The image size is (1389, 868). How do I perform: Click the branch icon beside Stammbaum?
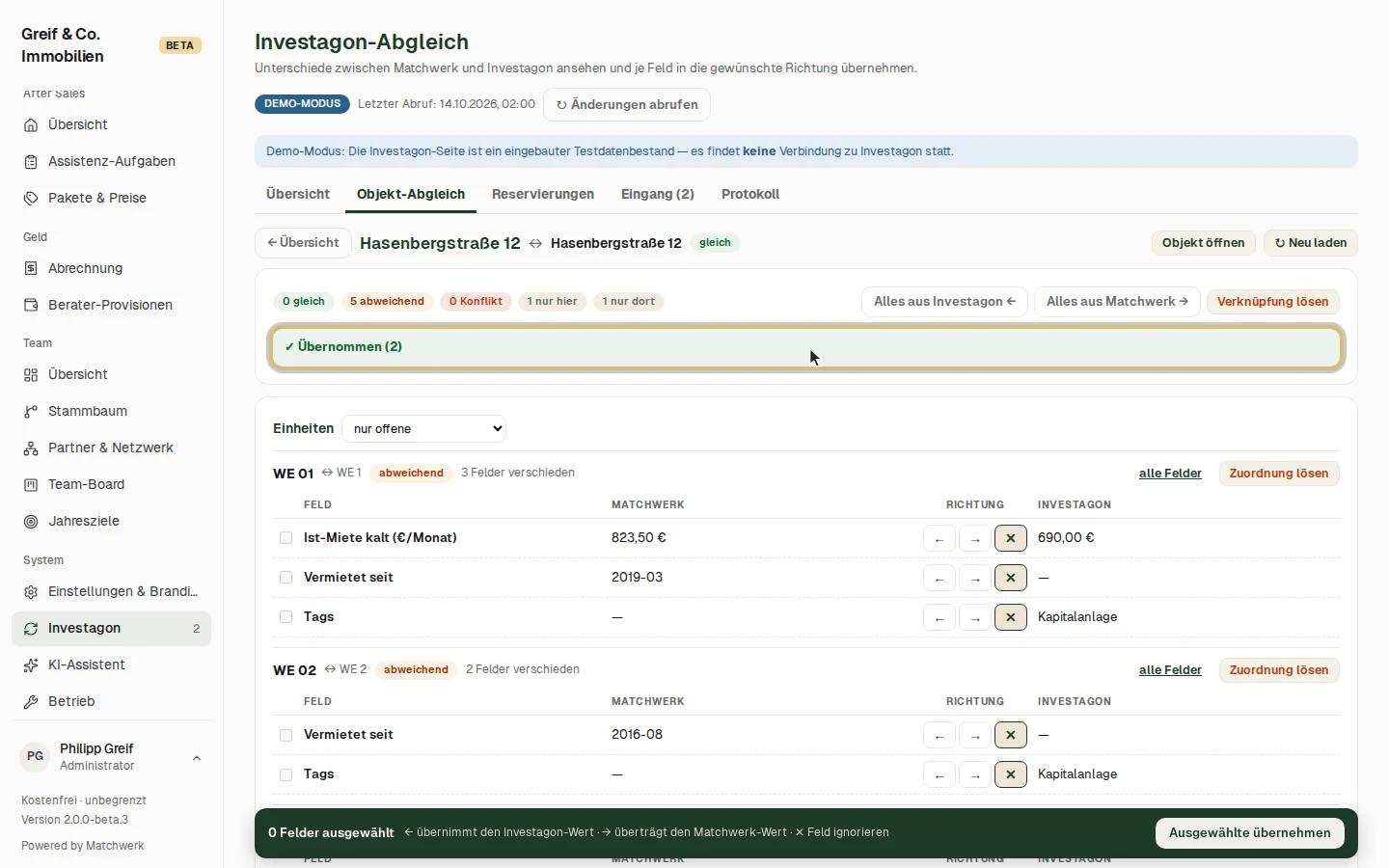[31, 412]
